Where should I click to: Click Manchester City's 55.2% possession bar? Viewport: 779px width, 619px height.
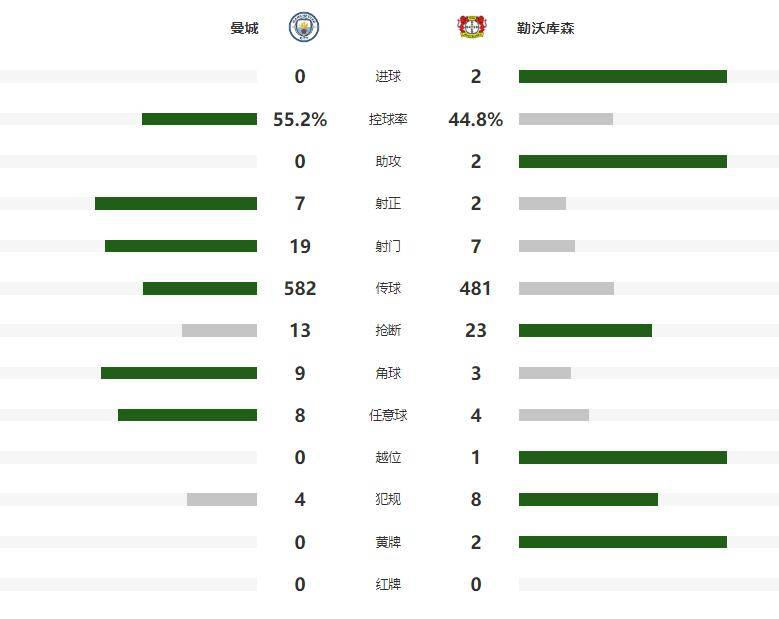point(199,119)
